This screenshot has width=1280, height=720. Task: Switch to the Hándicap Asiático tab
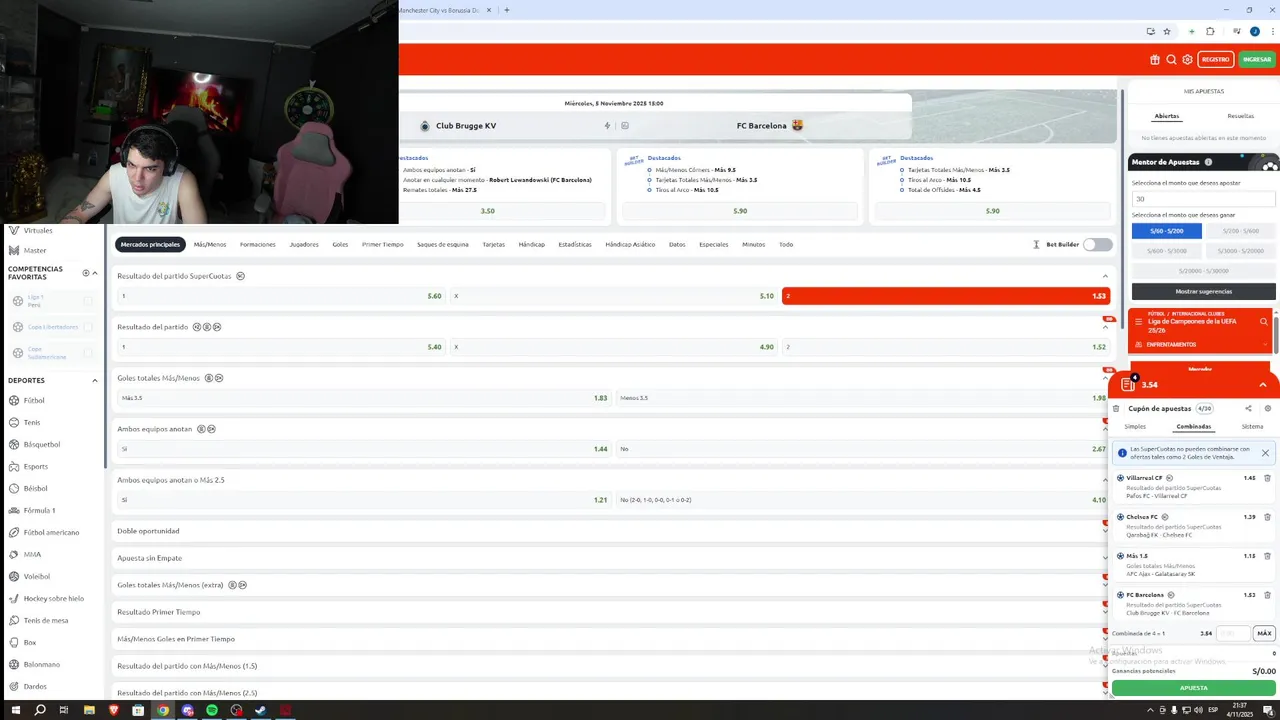(x=630, y=244)
